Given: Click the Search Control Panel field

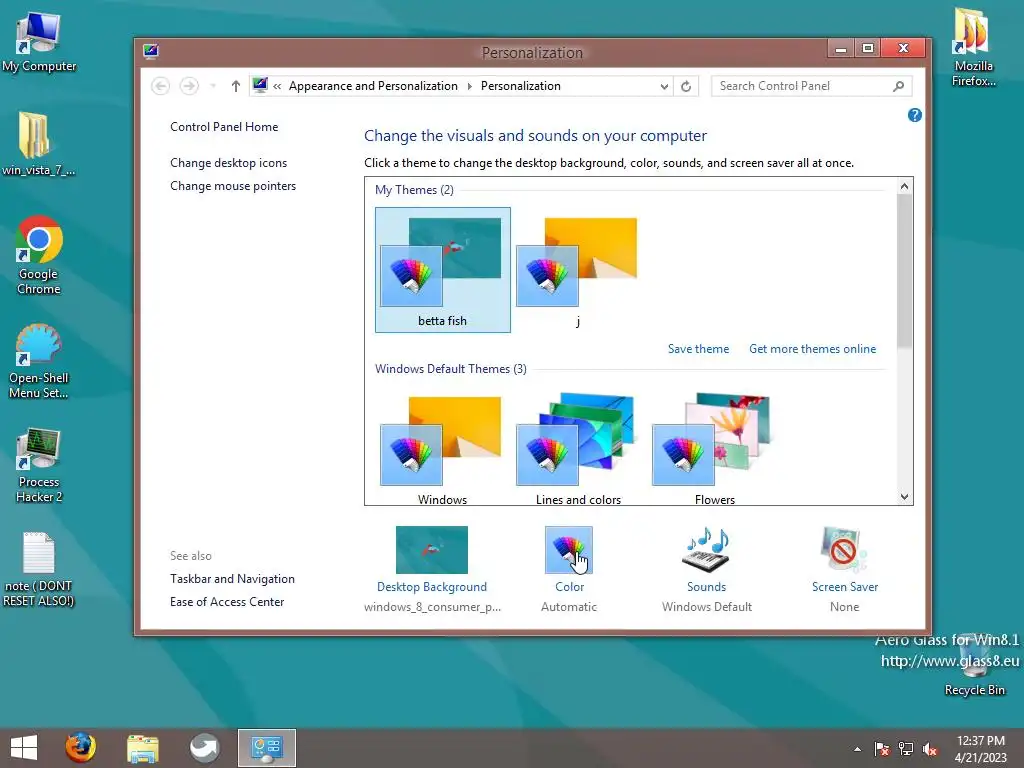Looking at the screenshot, I should click(811, 86).
